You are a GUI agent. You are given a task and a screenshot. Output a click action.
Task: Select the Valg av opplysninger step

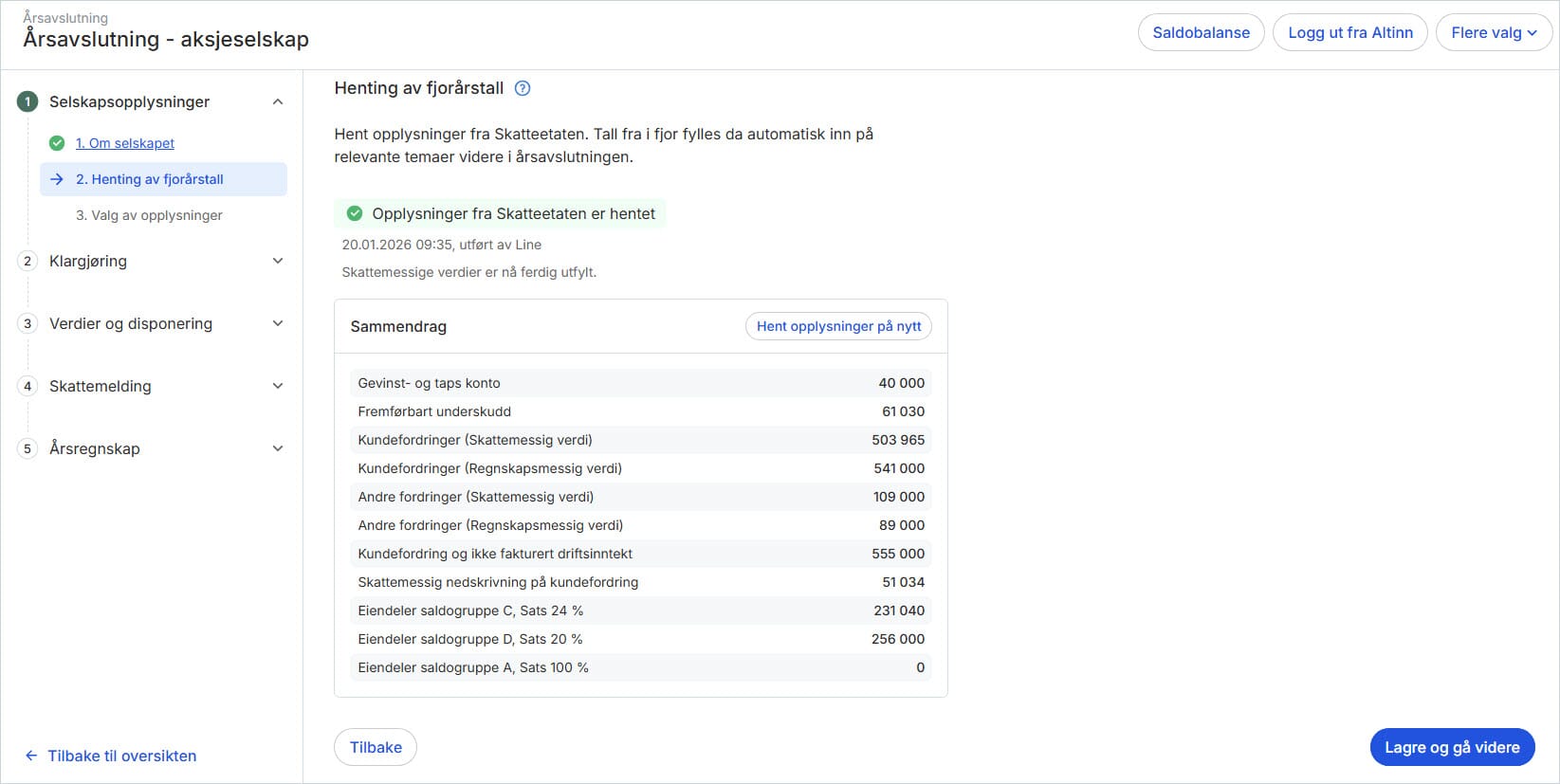tap(149, 215)
